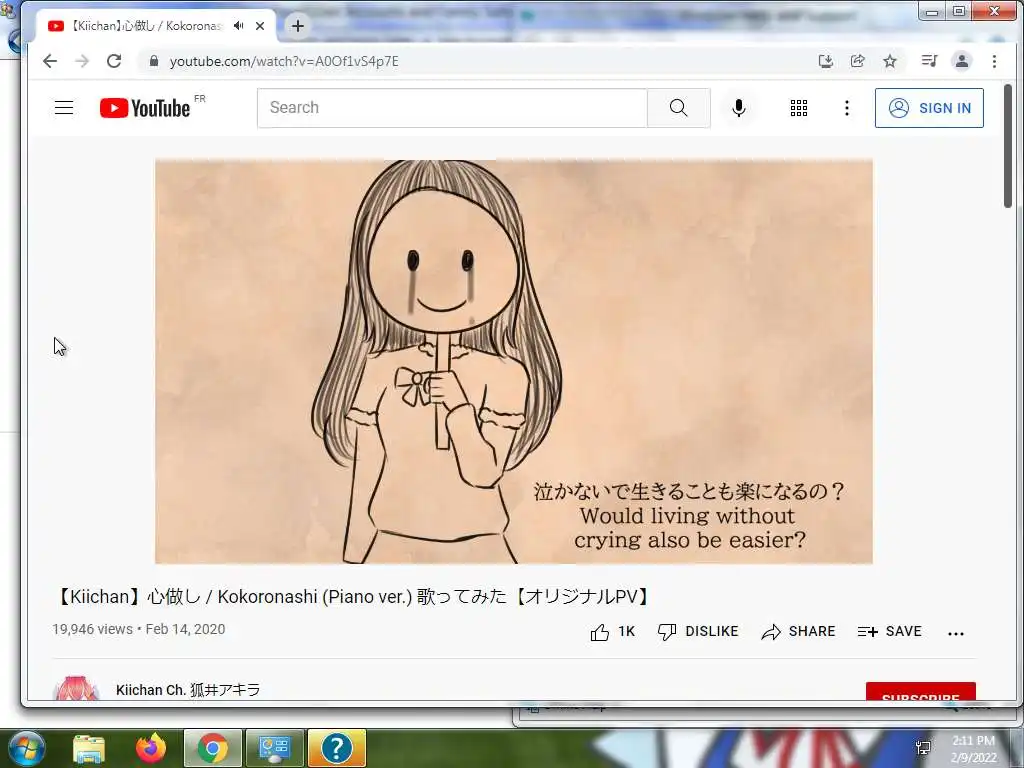The image size is (1024, 768).
Task: Share this page from address bar
Action: 857,61
